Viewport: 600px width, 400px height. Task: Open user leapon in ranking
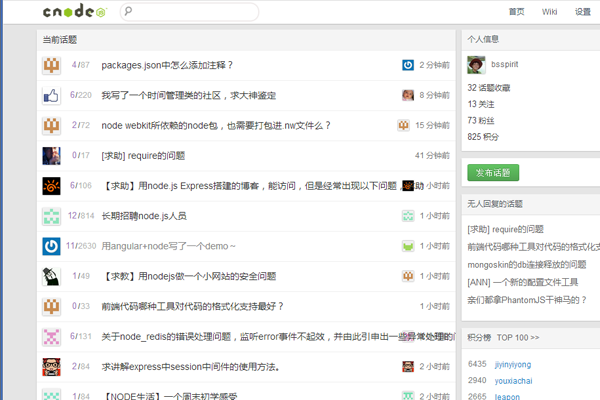pos(507,397)
